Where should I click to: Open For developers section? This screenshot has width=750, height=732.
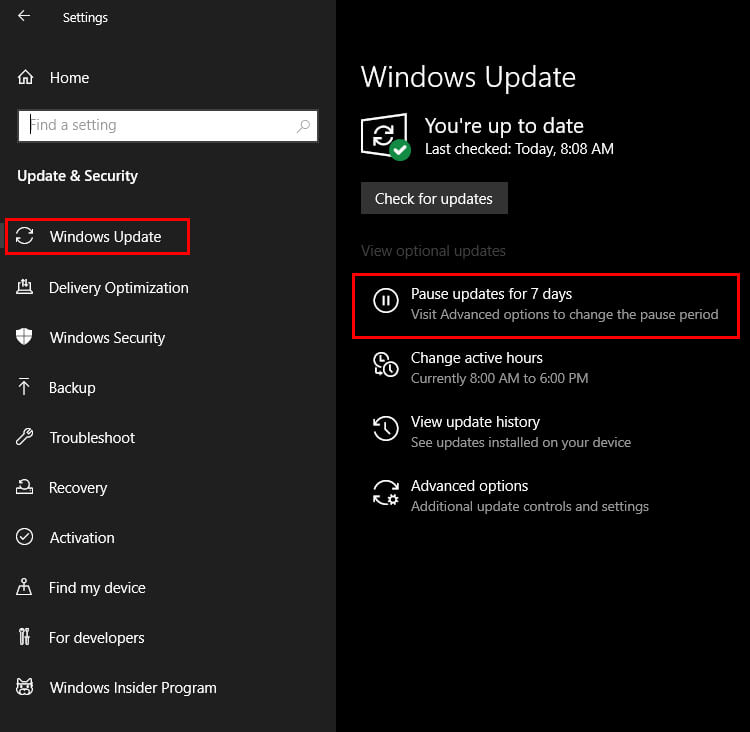[97, 638]
